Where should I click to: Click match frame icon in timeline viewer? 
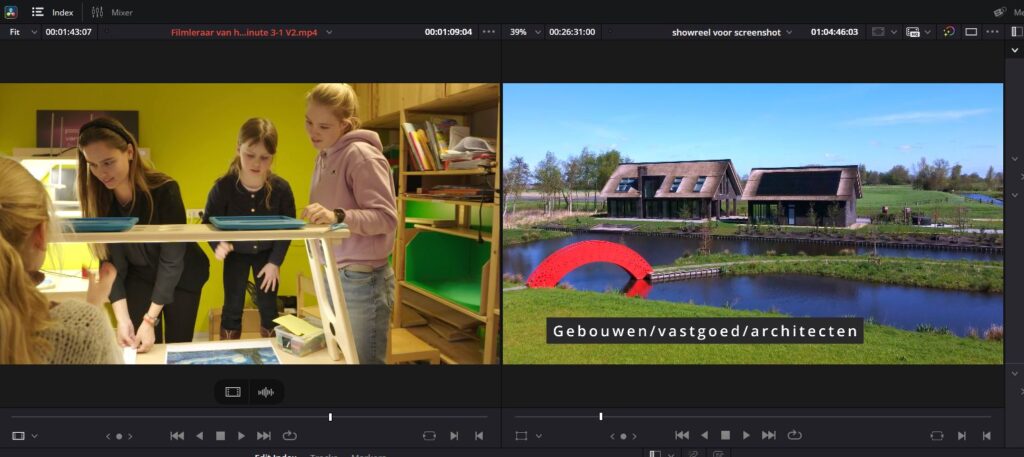937,435
